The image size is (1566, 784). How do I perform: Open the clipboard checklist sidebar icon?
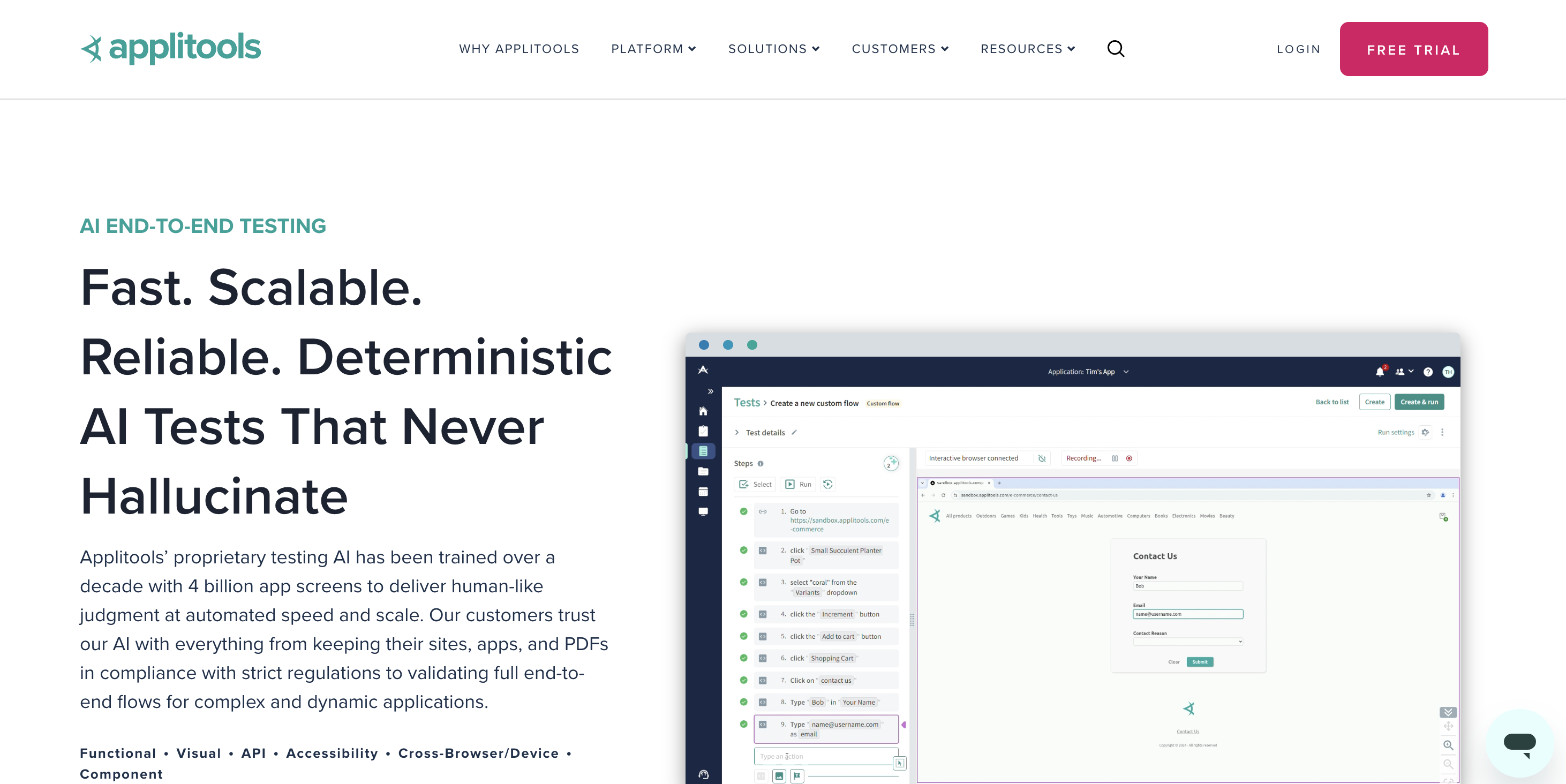(x=703, y=431)
